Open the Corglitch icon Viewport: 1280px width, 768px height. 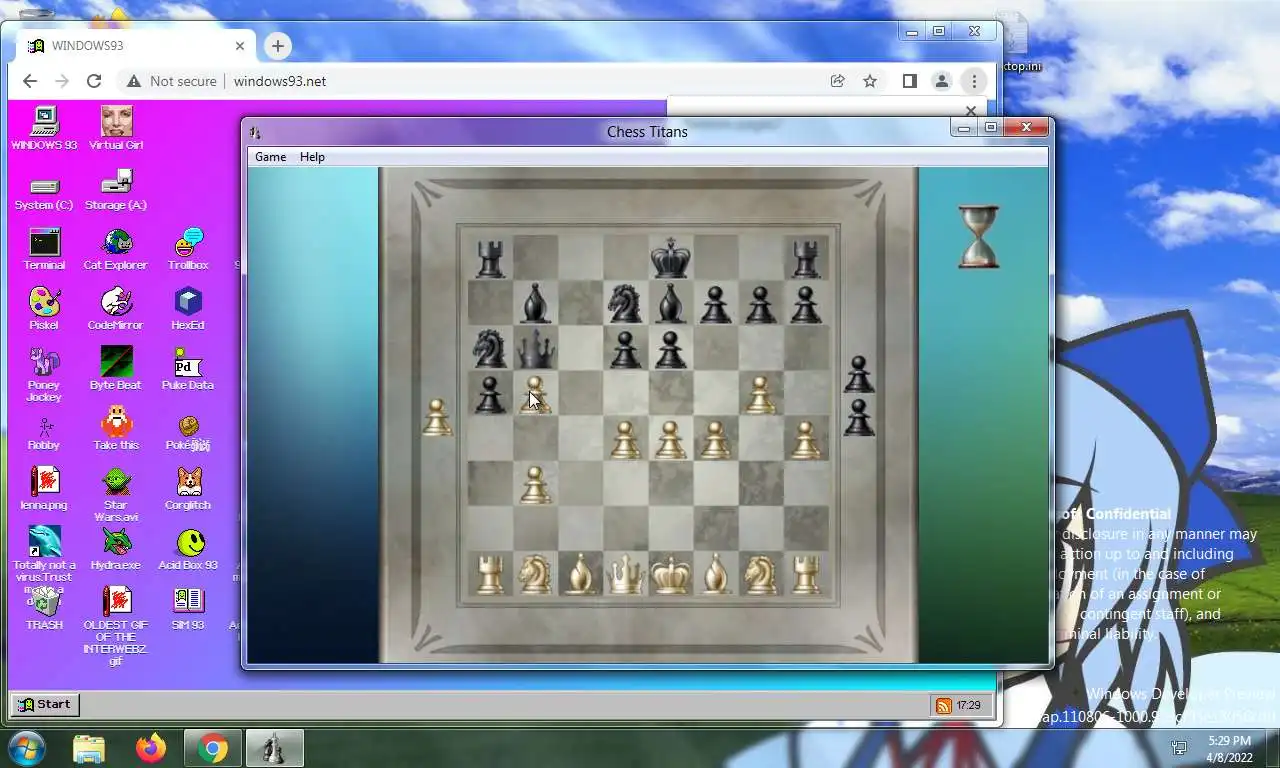(188, 489)
